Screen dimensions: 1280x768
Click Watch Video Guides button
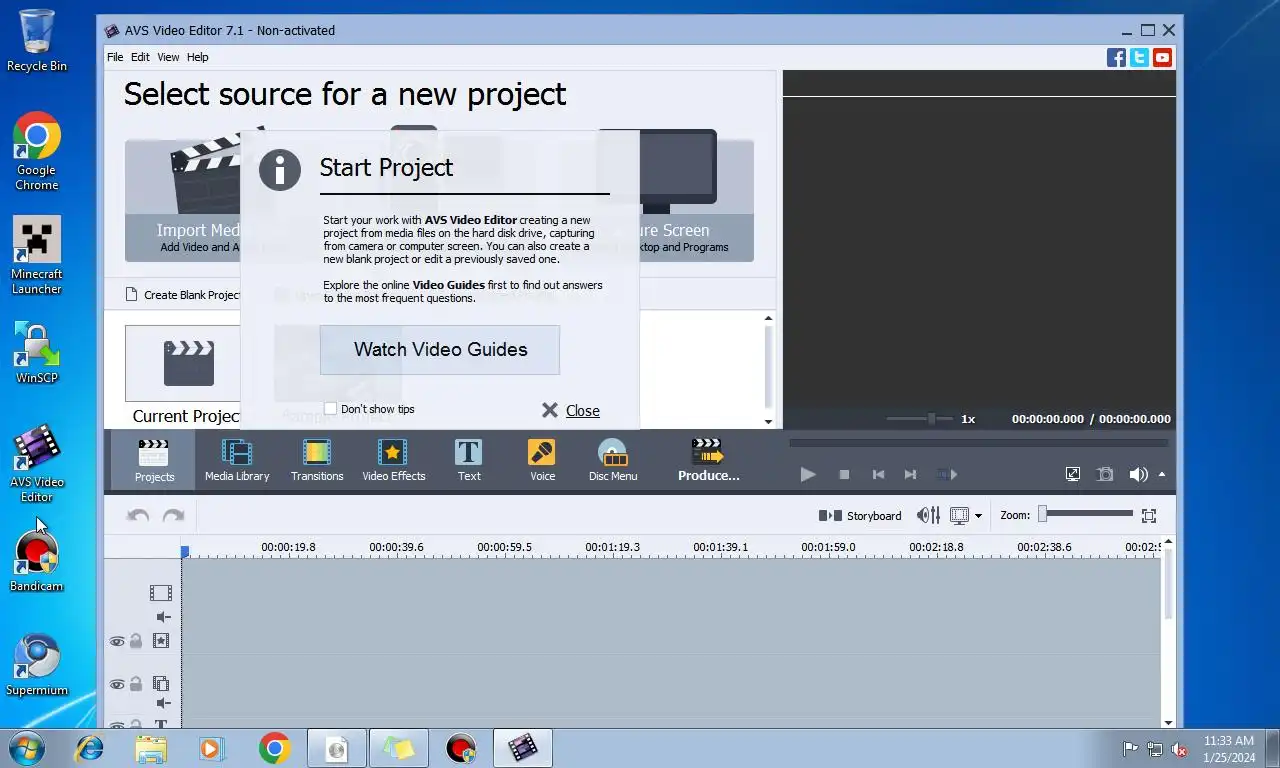point(440,349)
